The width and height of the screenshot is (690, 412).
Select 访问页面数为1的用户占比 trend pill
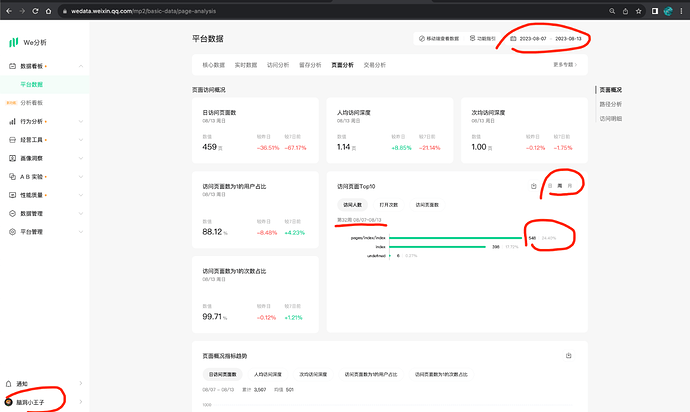[x=371, y=374]
